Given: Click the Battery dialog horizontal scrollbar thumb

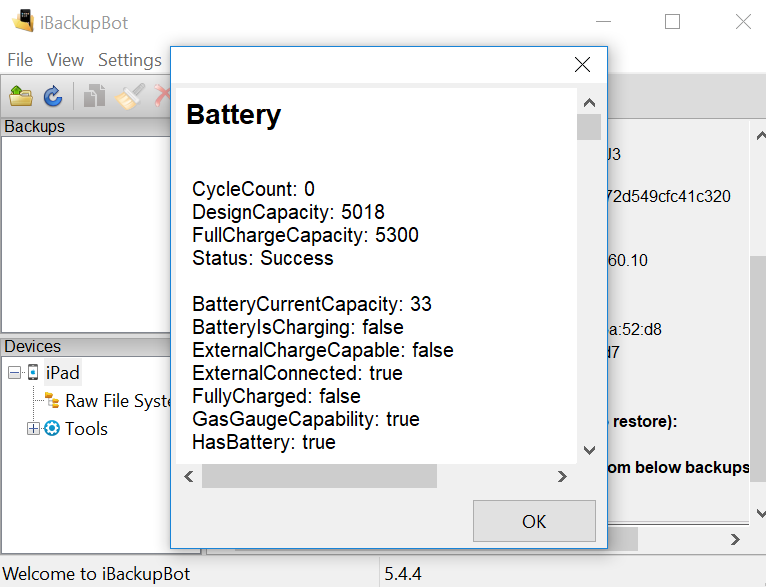Looking at the screenshot, I should (319, 476).
